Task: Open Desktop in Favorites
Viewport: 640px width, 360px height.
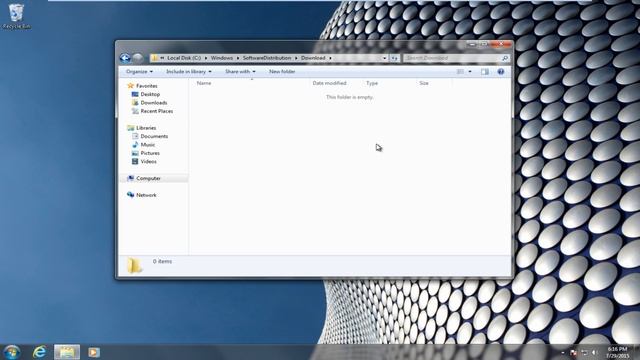Action: [x=150, y=94]
